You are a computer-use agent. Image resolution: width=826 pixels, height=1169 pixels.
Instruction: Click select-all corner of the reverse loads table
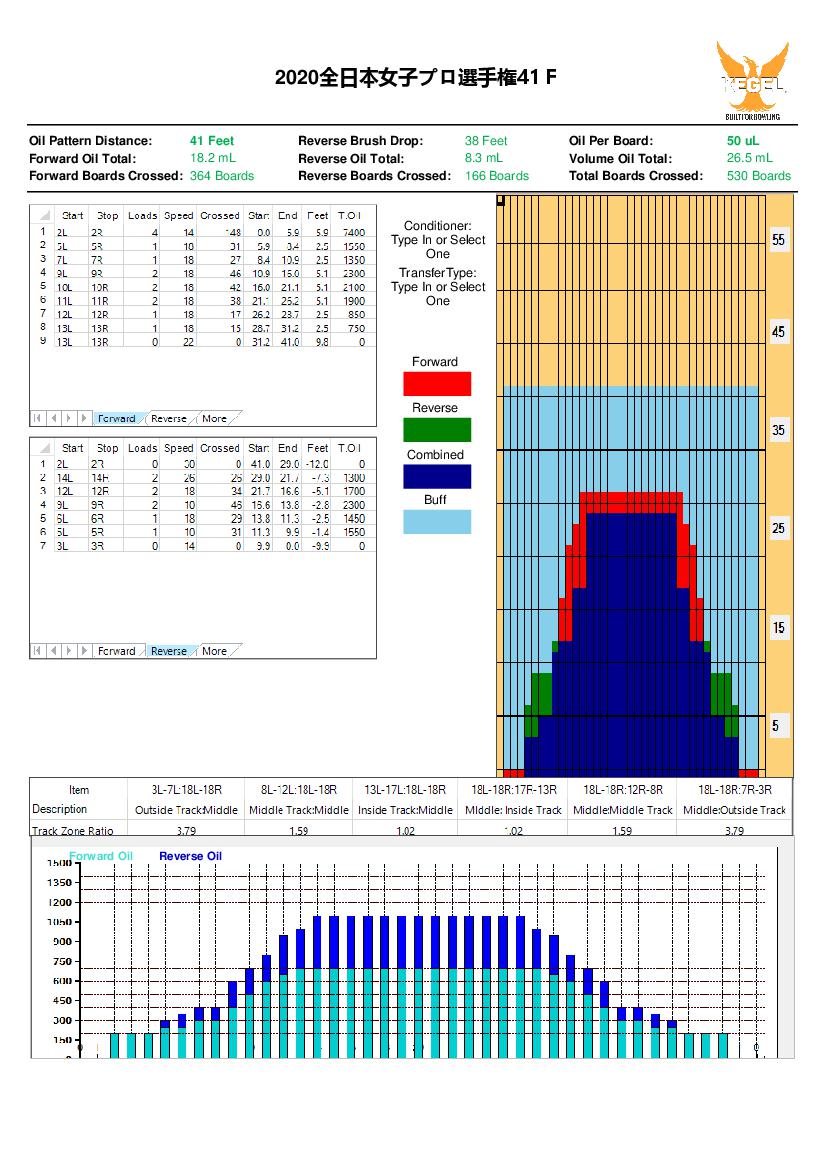coord(43,448)
